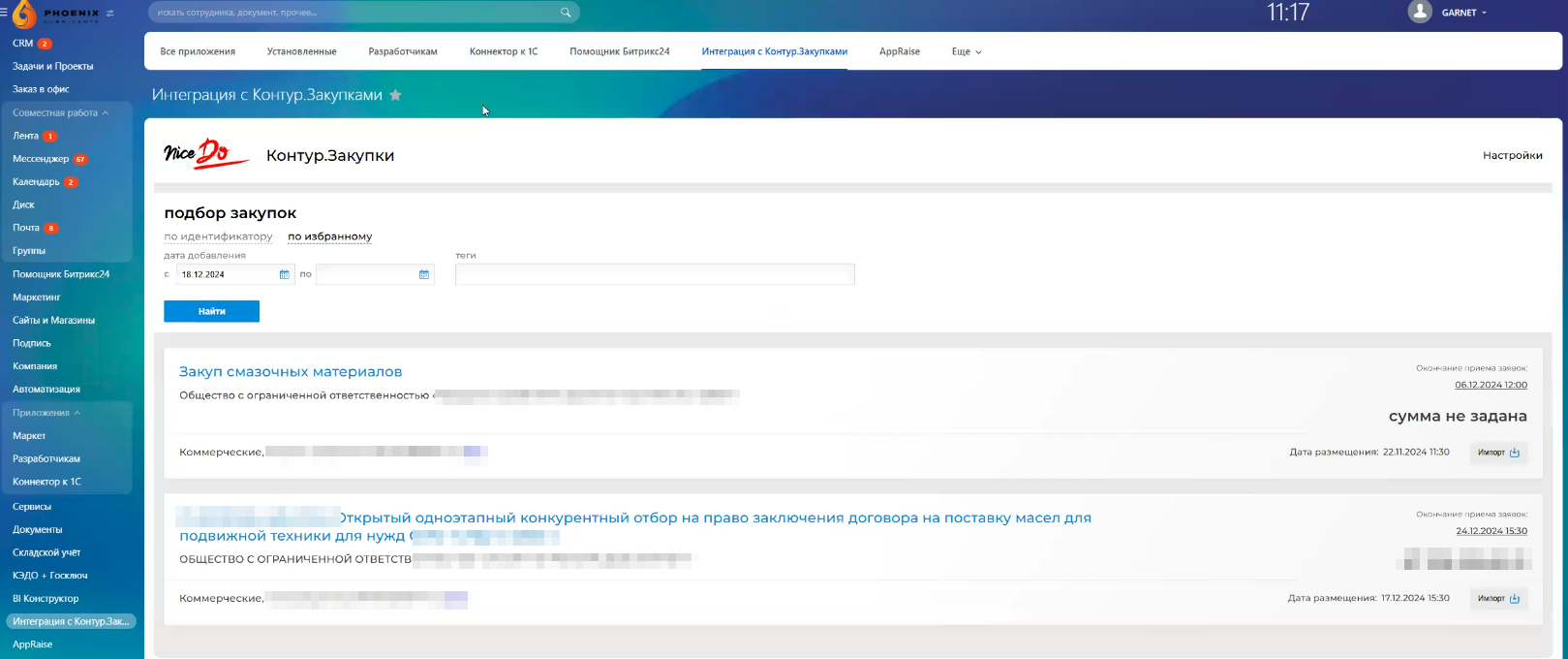
Task: Open AppRaise in sidebar
Action: click(32, 644)
